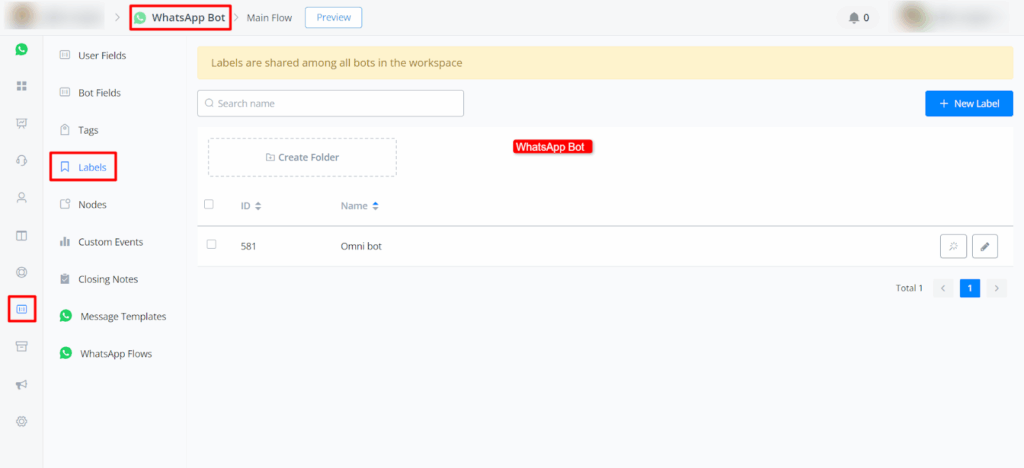Check the box for row 581
Image resolution: width=1024 pixels, height=468 pixels.
coord(211,244)
